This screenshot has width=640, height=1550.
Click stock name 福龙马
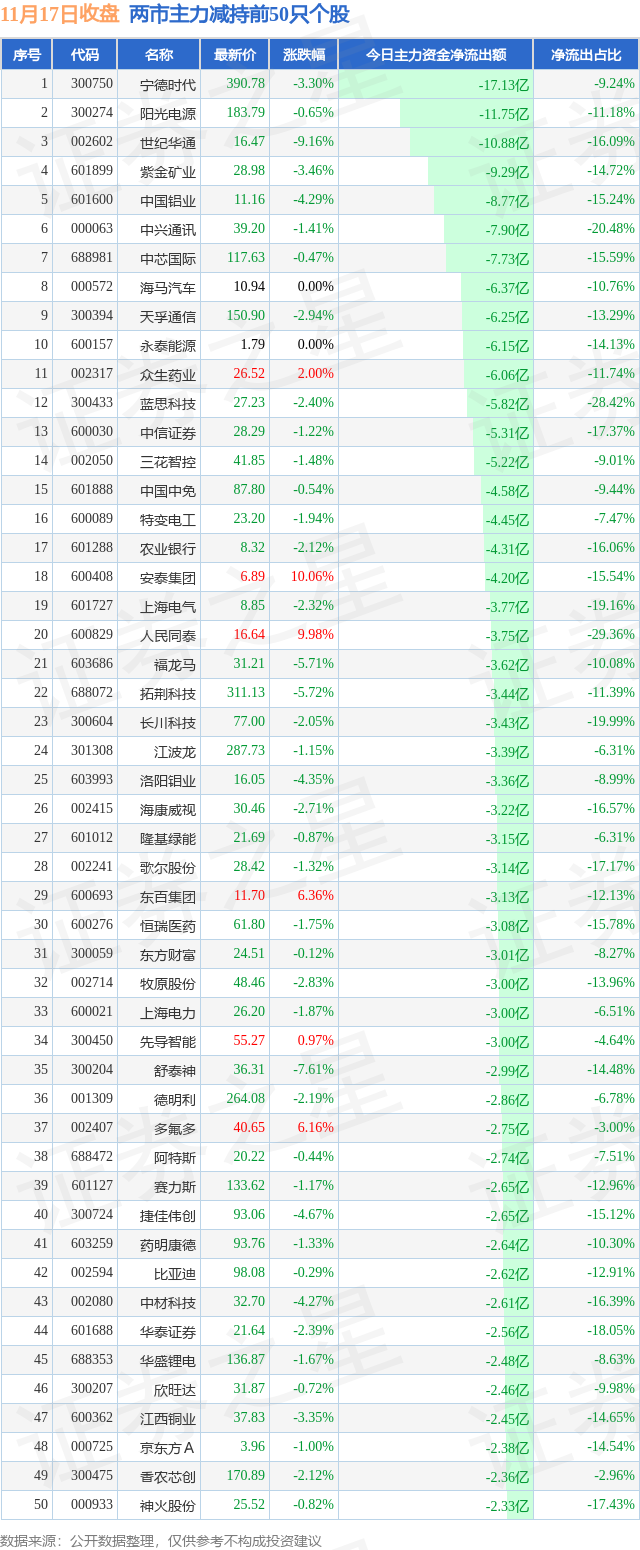click(175, 664)
